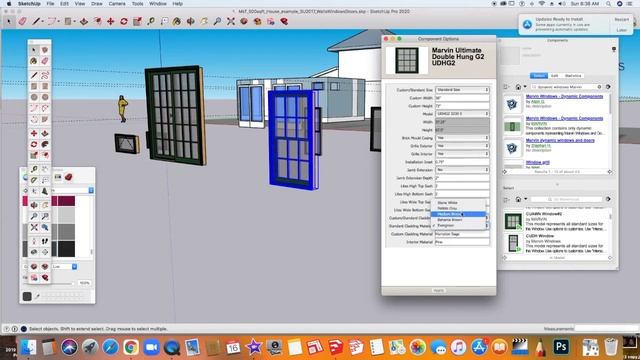Select Pan hand tool in floating palette
The image size is (640, 360).
(x=45, y=205)
